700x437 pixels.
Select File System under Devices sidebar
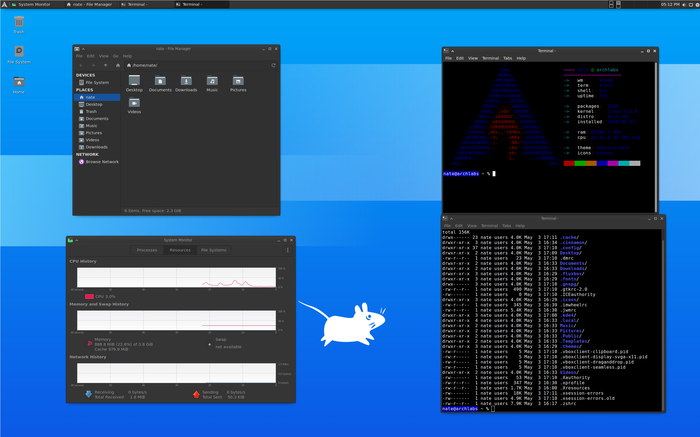pos(97,83)
